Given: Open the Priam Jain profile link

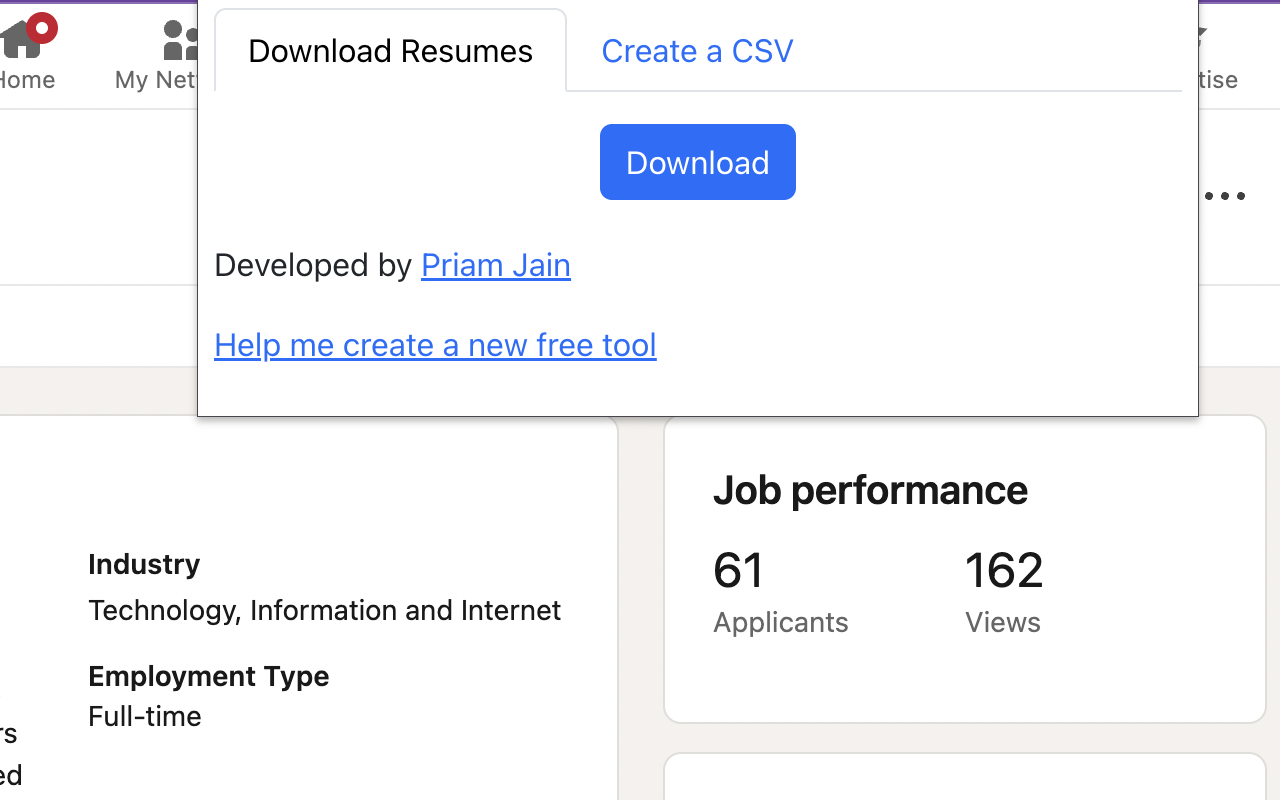Looking at the screenshot, I should pyautogui.click(x=495, y=264).
